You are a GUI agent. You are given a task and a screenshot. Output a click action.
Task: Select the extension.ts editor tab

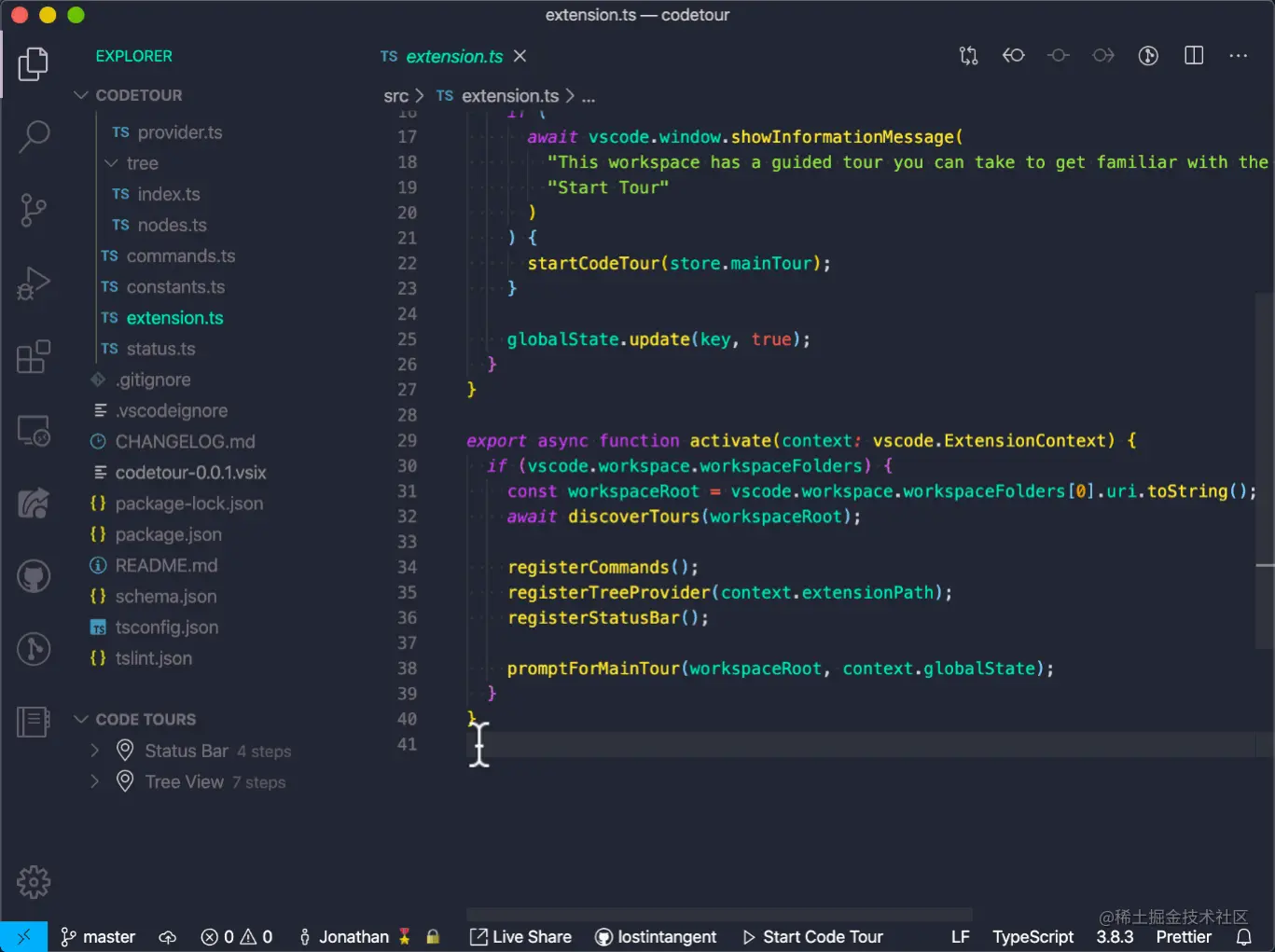coord(453,57)
